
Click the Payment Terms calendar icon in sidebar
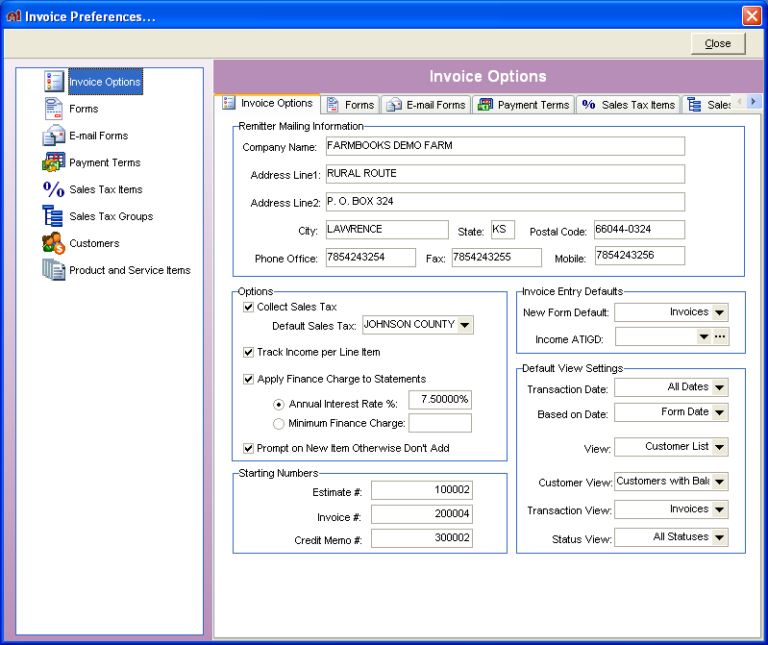[54, 162]
